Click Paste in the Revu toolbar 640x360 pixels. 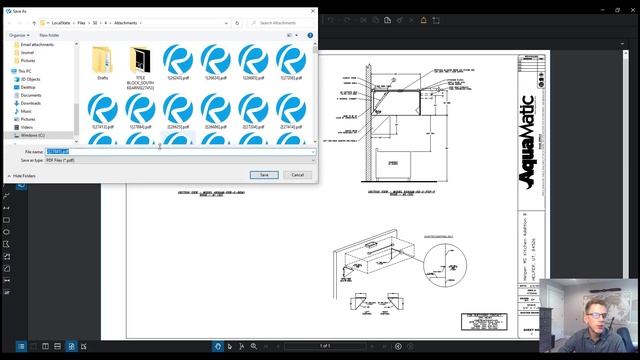click(x=387, y=20)
